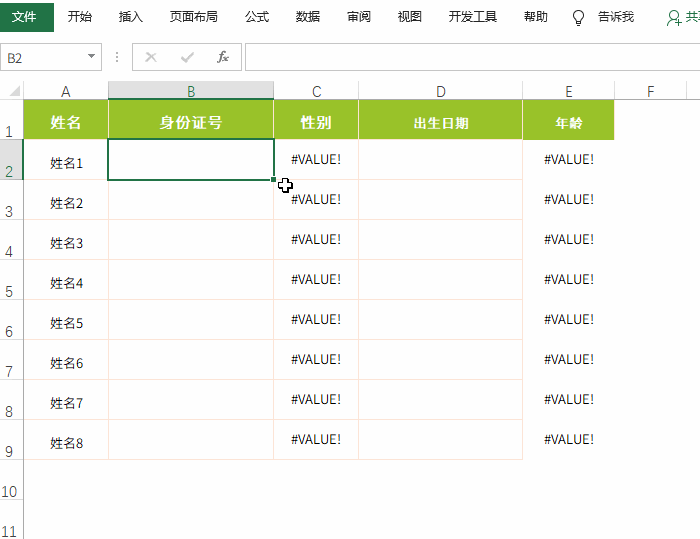Select column E header

click(x=569, y=91)
